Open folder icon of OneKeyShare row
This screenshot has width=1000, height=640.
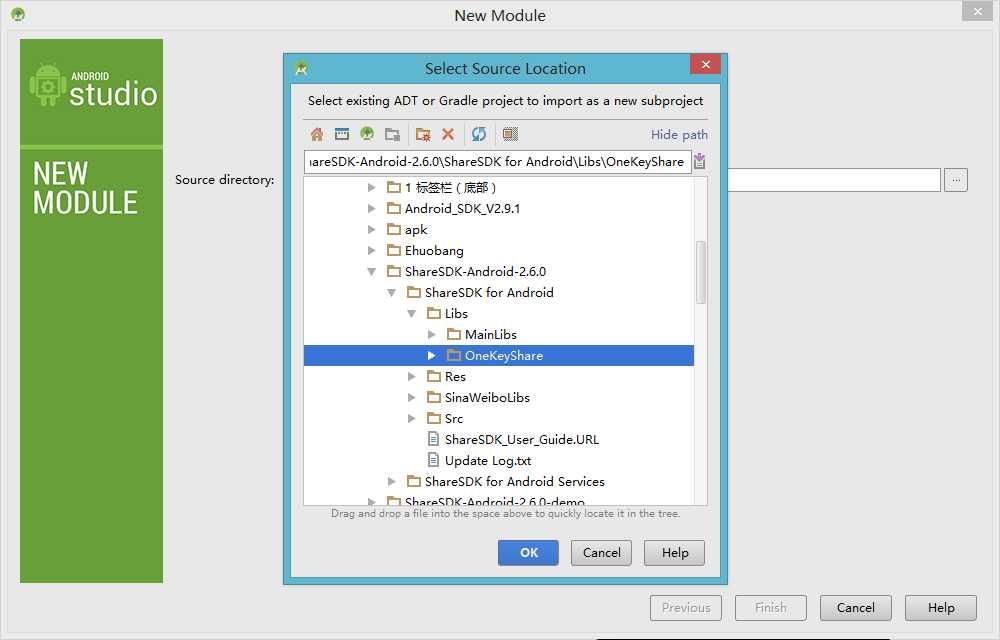[453, 355]
